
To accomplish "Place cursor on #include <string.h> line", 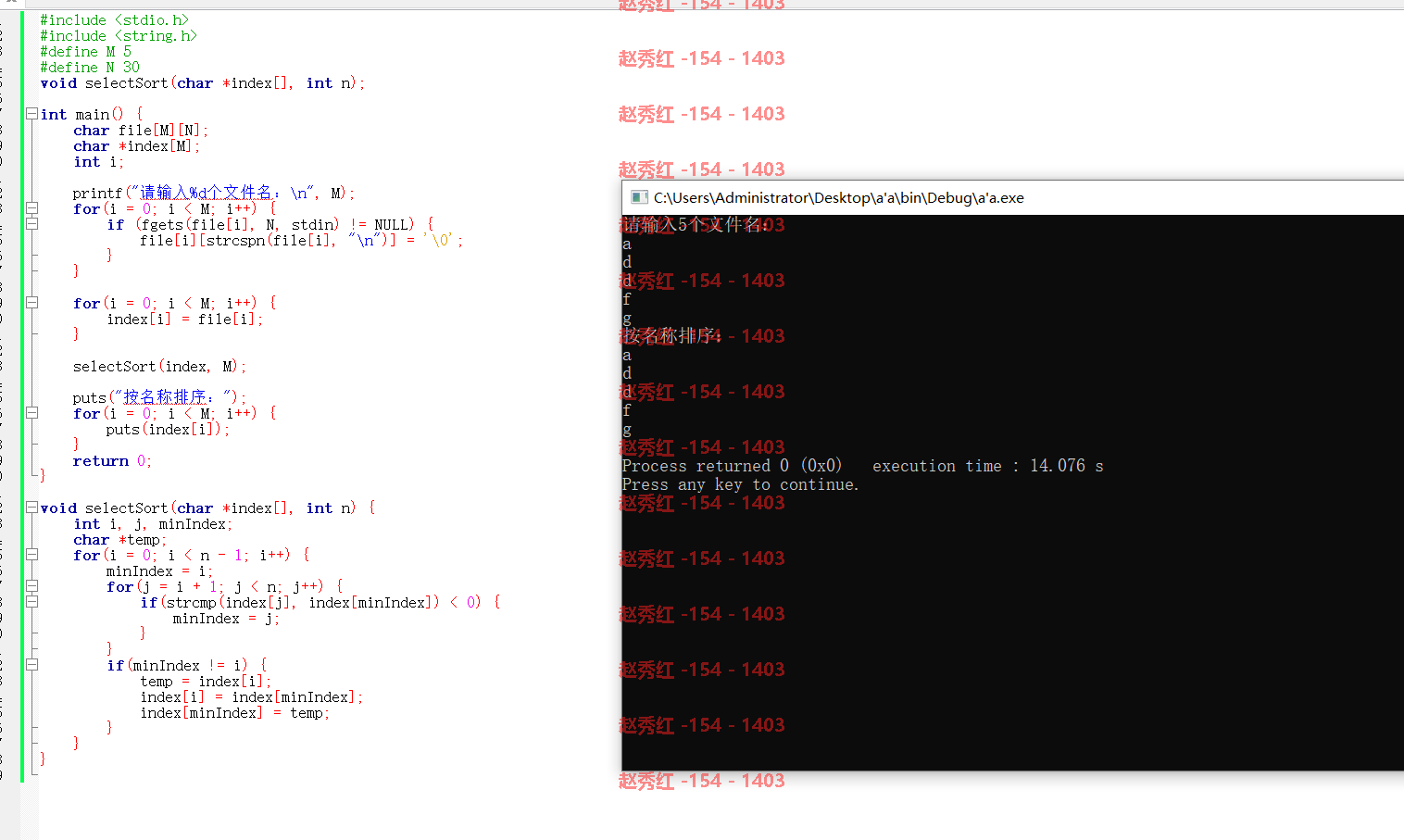I will pos(119,35).
